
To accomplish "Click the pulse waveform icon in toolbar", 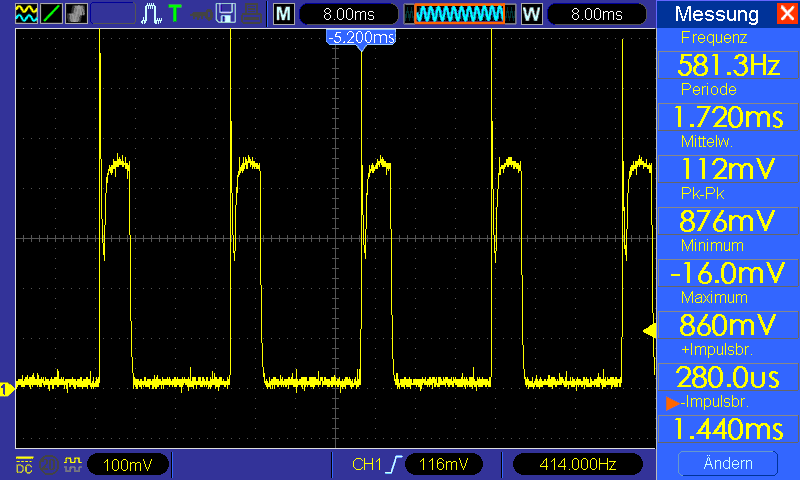I will [153, 14].
